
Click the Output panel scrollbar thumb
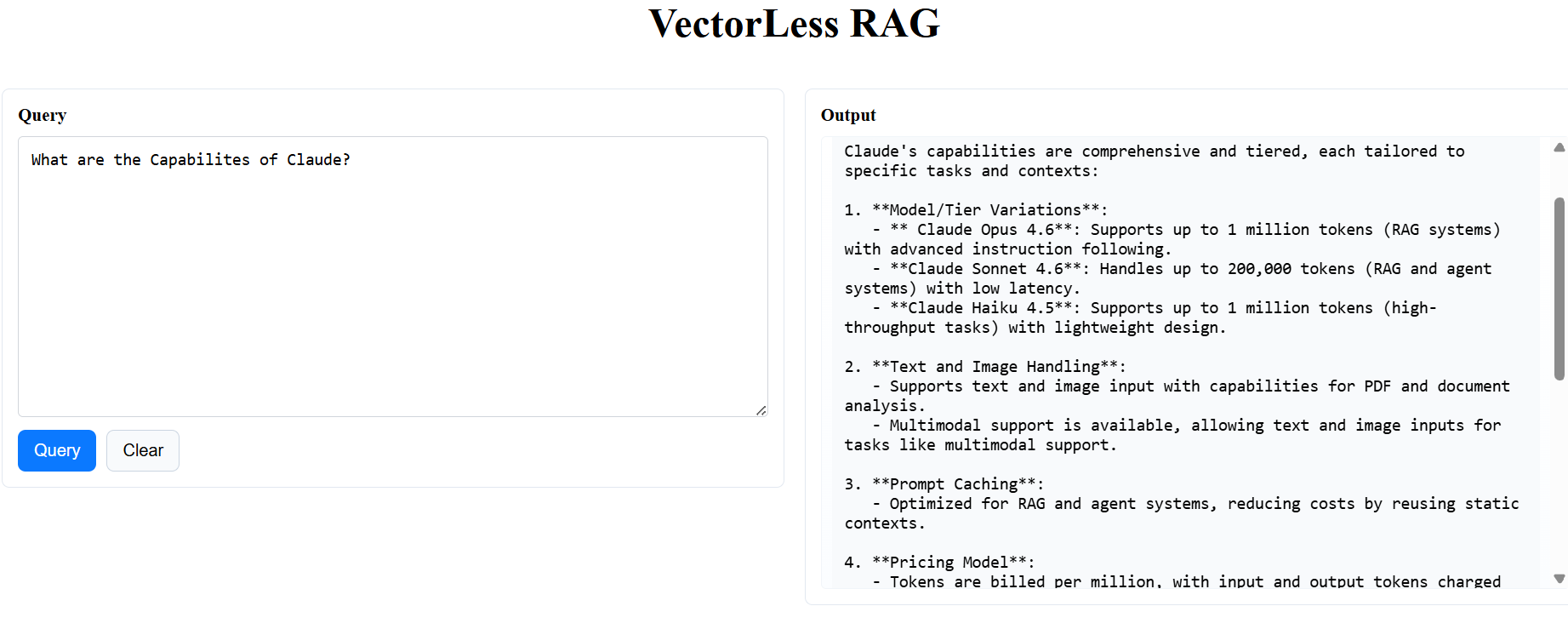[1559, 288]
